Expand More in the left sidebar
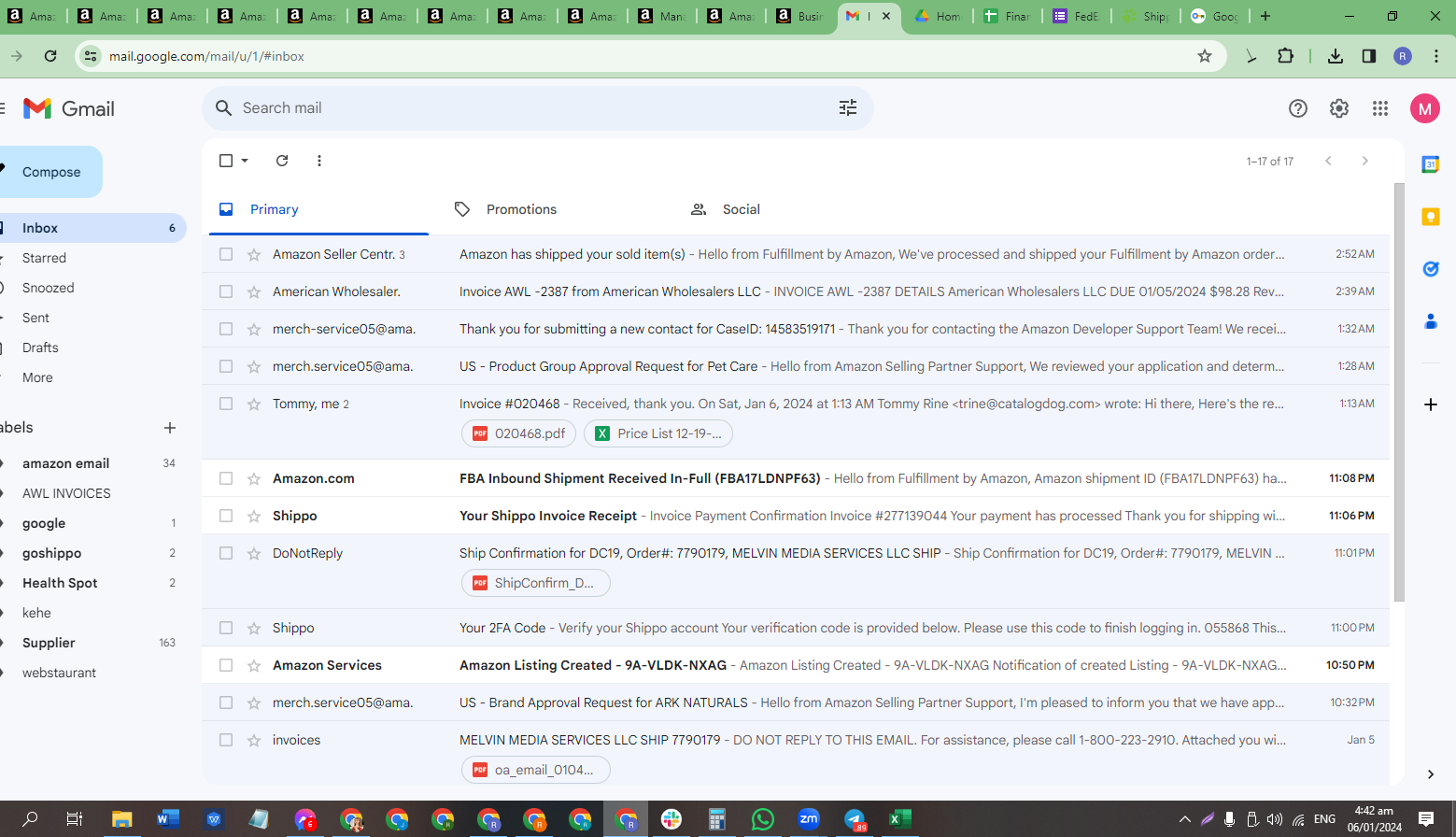The height and width of the screenshot is (837, 1456). tap(37, 377)
